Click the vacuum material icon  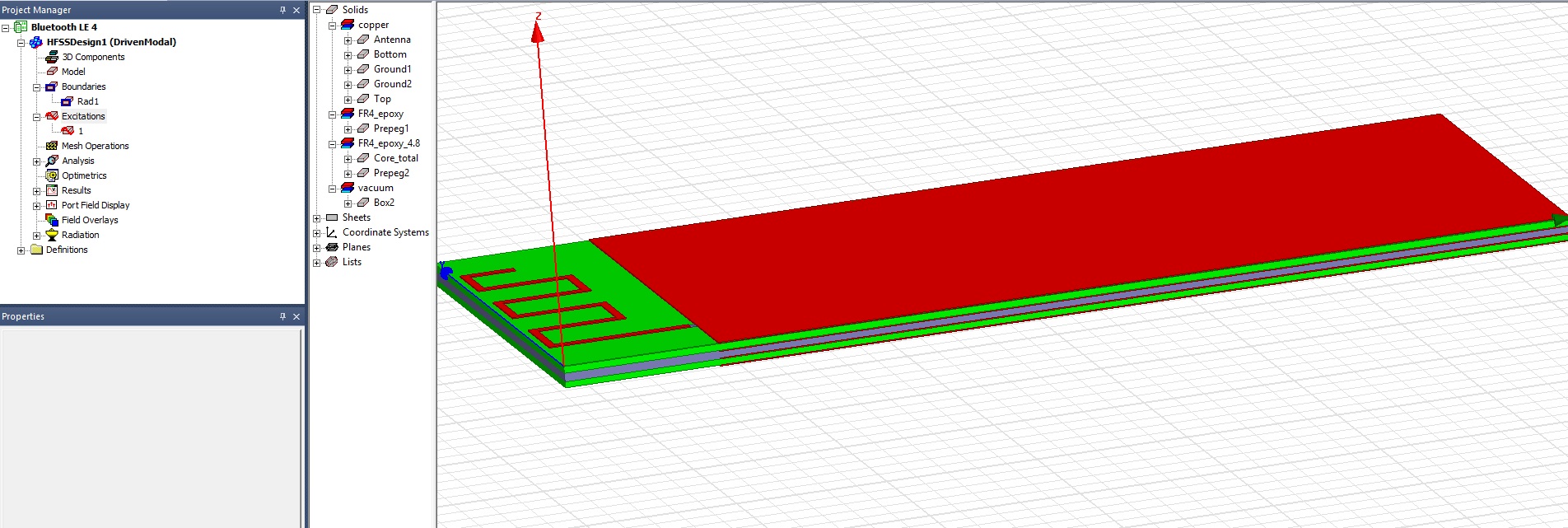coord(348,188)
